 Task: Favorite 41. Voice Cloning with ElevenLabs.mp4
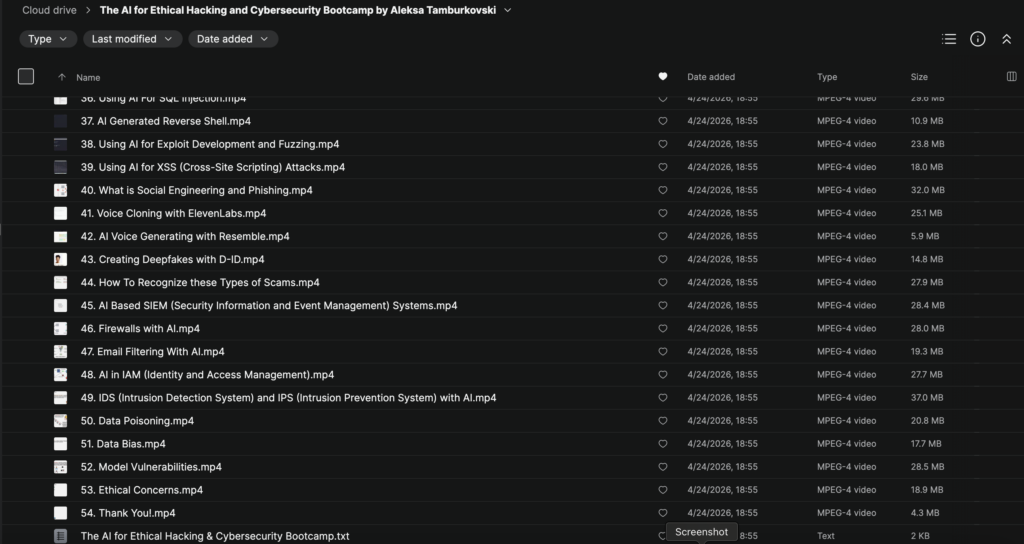662,214
